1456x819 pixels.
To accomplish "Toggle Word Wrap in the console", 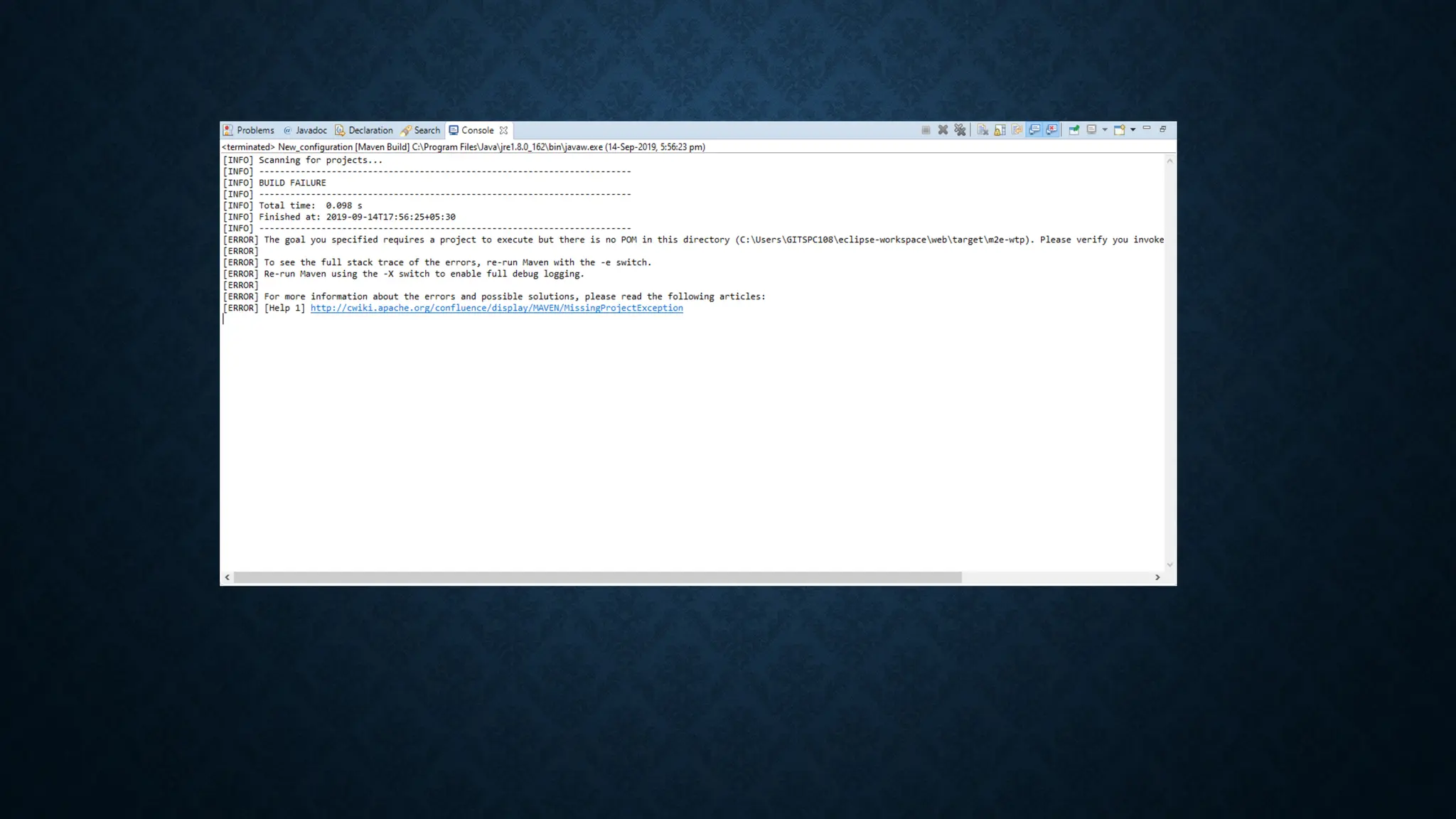I will [x=1017, y=130].
